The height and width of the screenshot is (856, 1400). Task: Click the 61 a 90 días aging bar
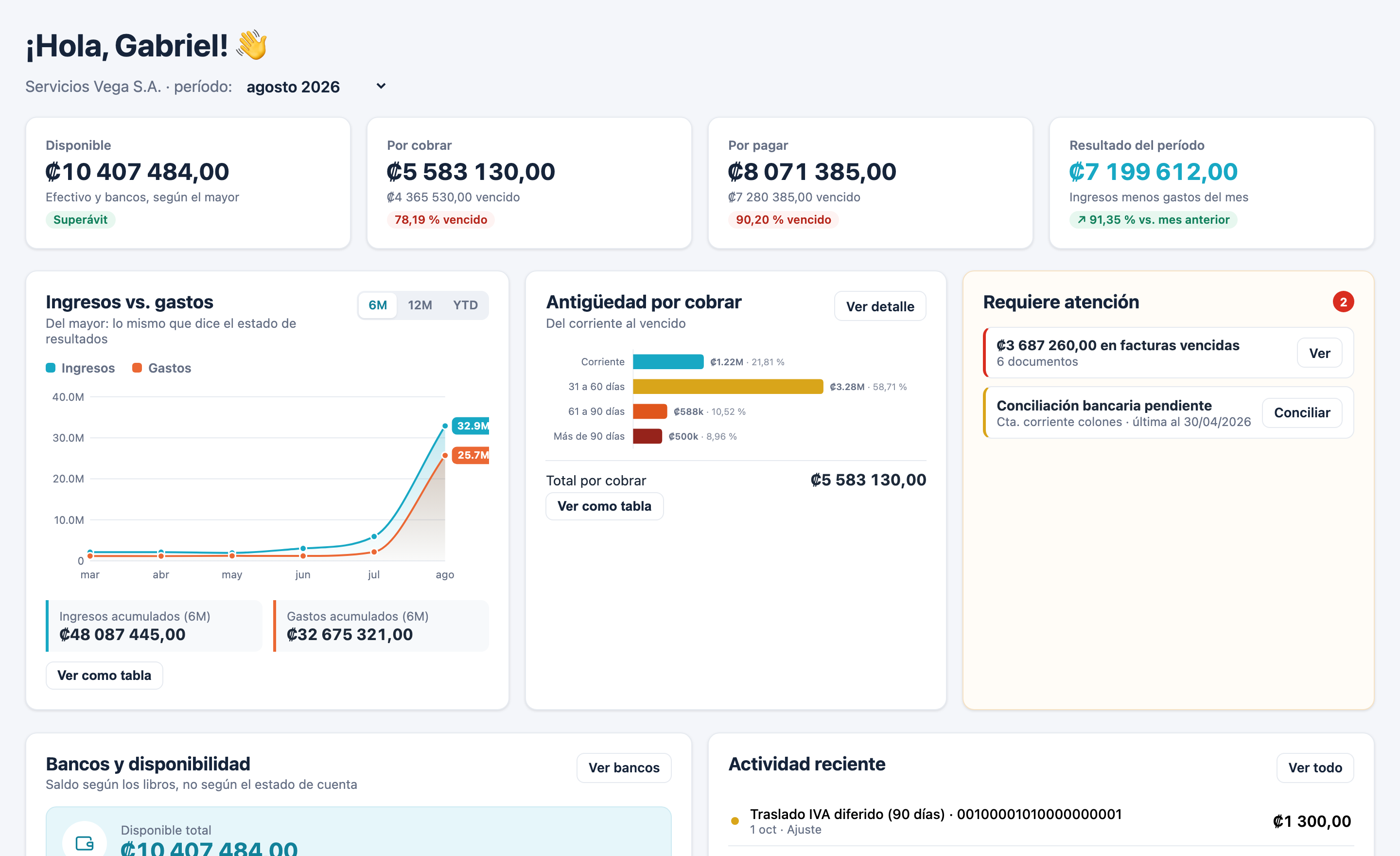click(650, 411)
